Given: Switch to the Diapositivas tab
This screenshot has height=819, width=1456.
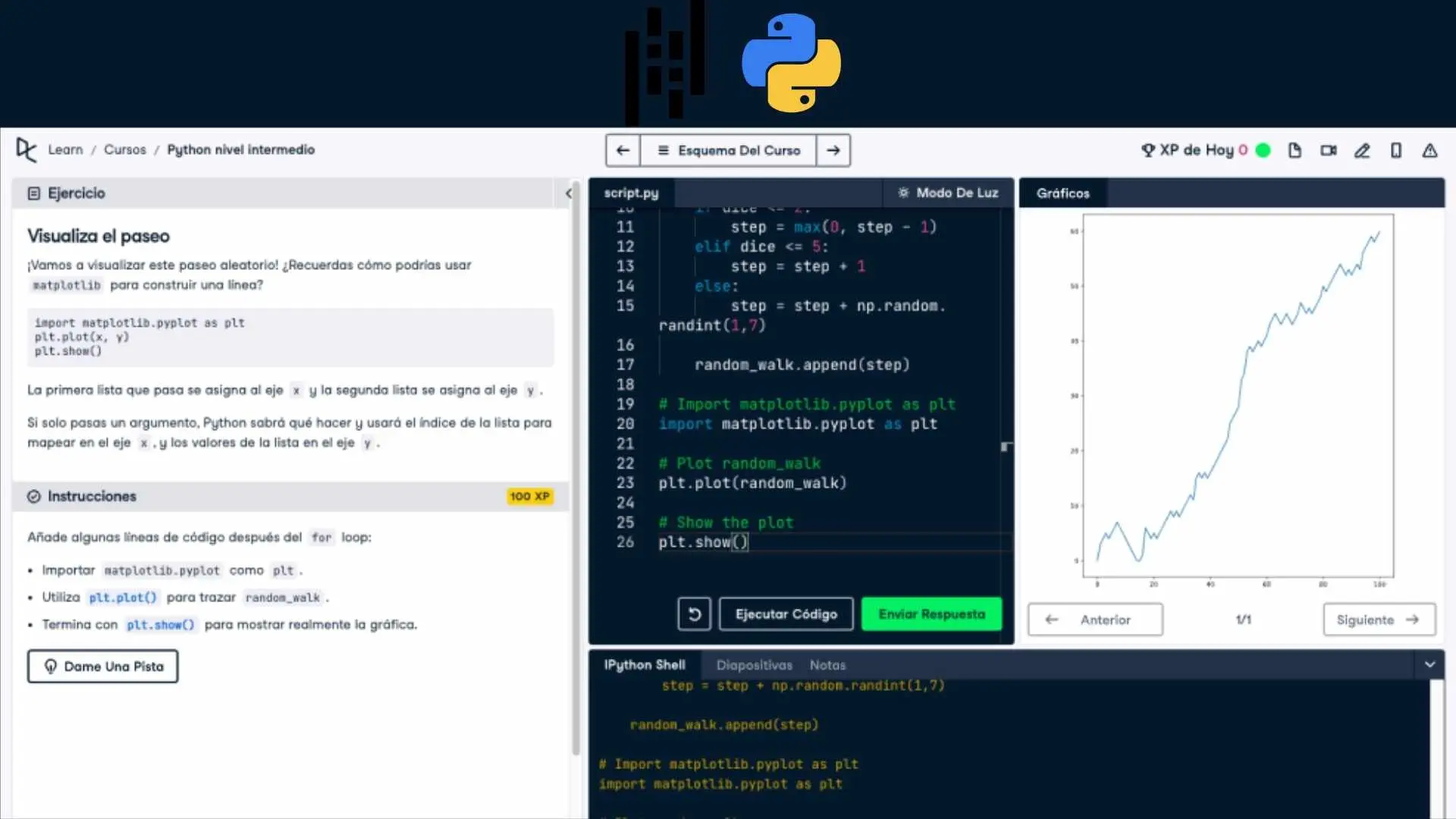Looking at the screenshot, I should [x=754, y=665].
